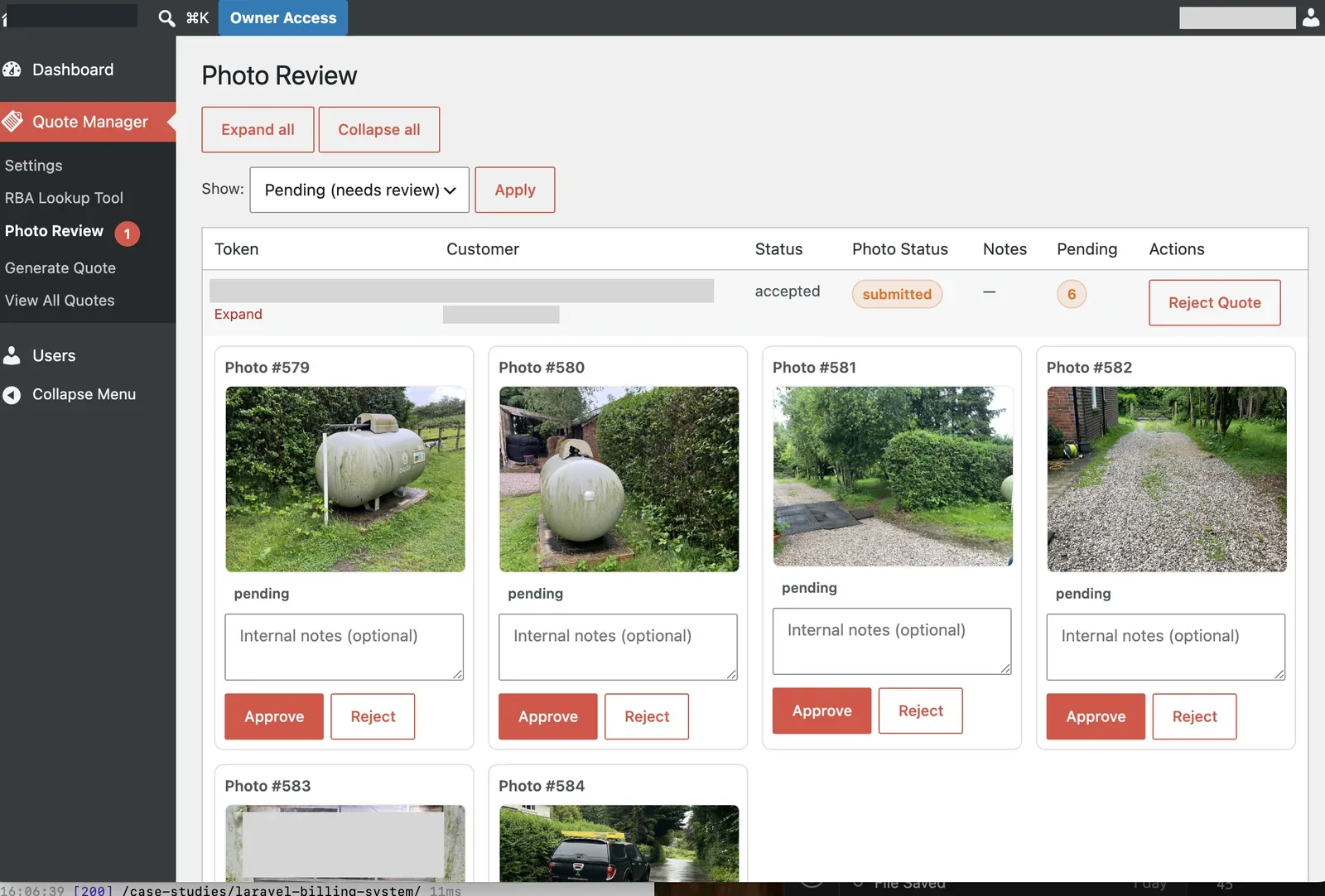The height and width of the screenshot is (896, 1325).
Task: Focus internal notes field for Photo #582
Action: coord(1166,647)
